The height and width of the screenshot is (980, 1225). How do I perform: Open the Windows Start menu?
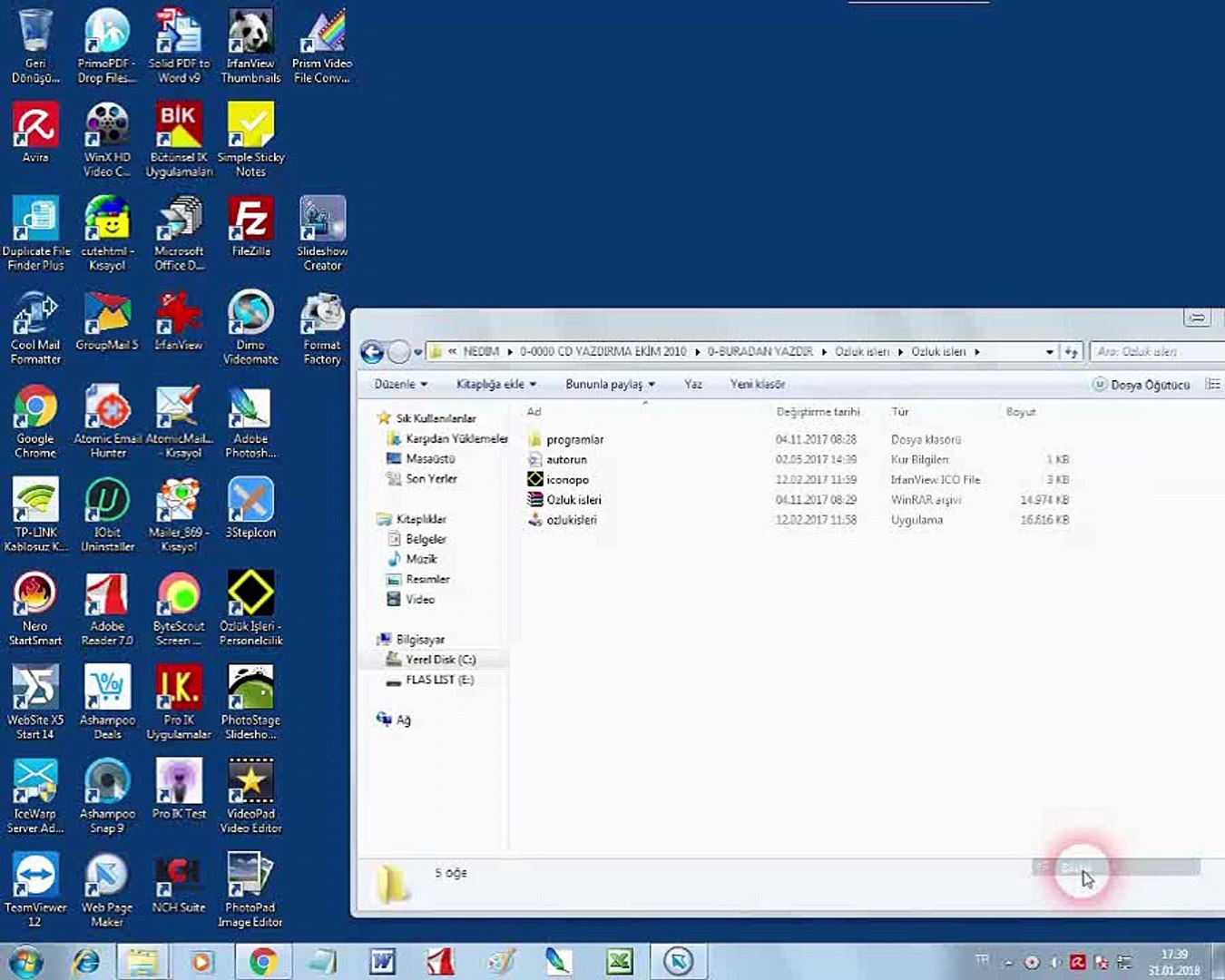tap(24, 961)
